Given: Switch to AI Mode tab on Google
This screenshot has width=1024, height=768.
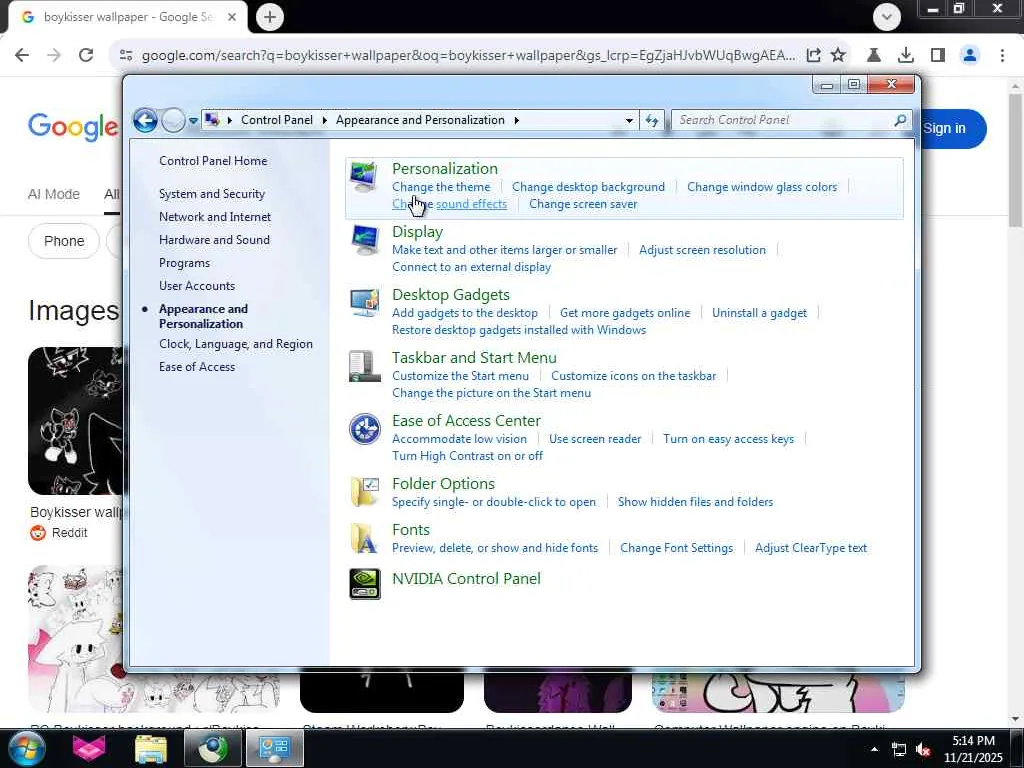Looking at the screenshot, I should coord(54,194).
